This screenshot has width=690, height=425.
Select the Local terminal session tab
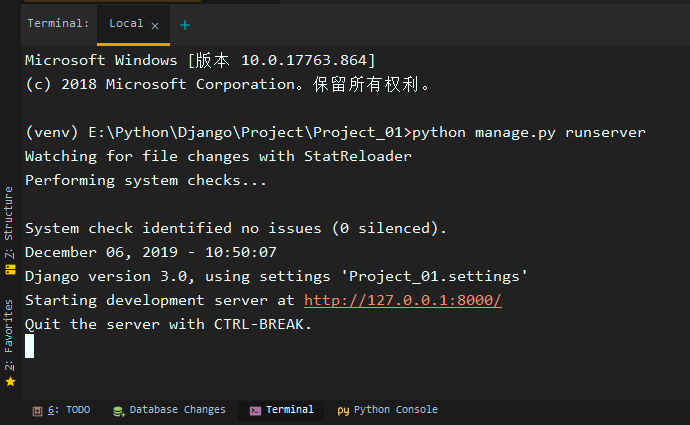pyautogui.click(x=126, y=23)
